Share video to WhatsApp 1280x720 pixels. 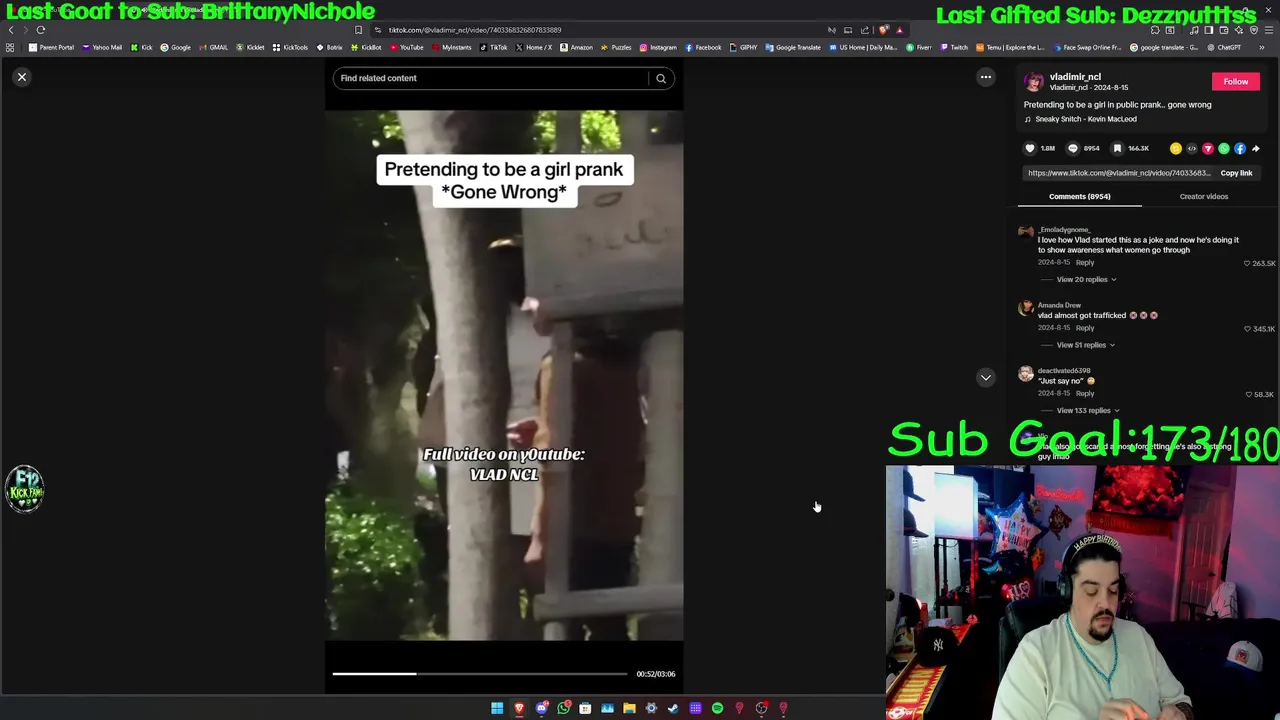(1223, 149)
